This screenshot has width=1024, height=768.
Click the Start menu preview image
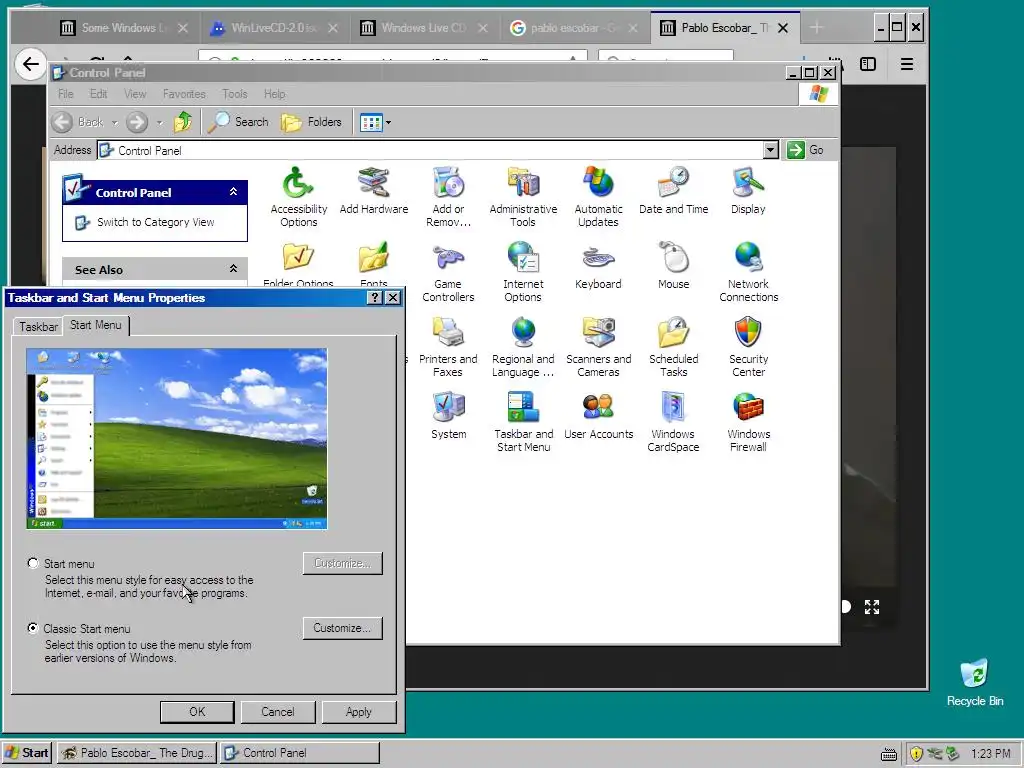(176, 438)
